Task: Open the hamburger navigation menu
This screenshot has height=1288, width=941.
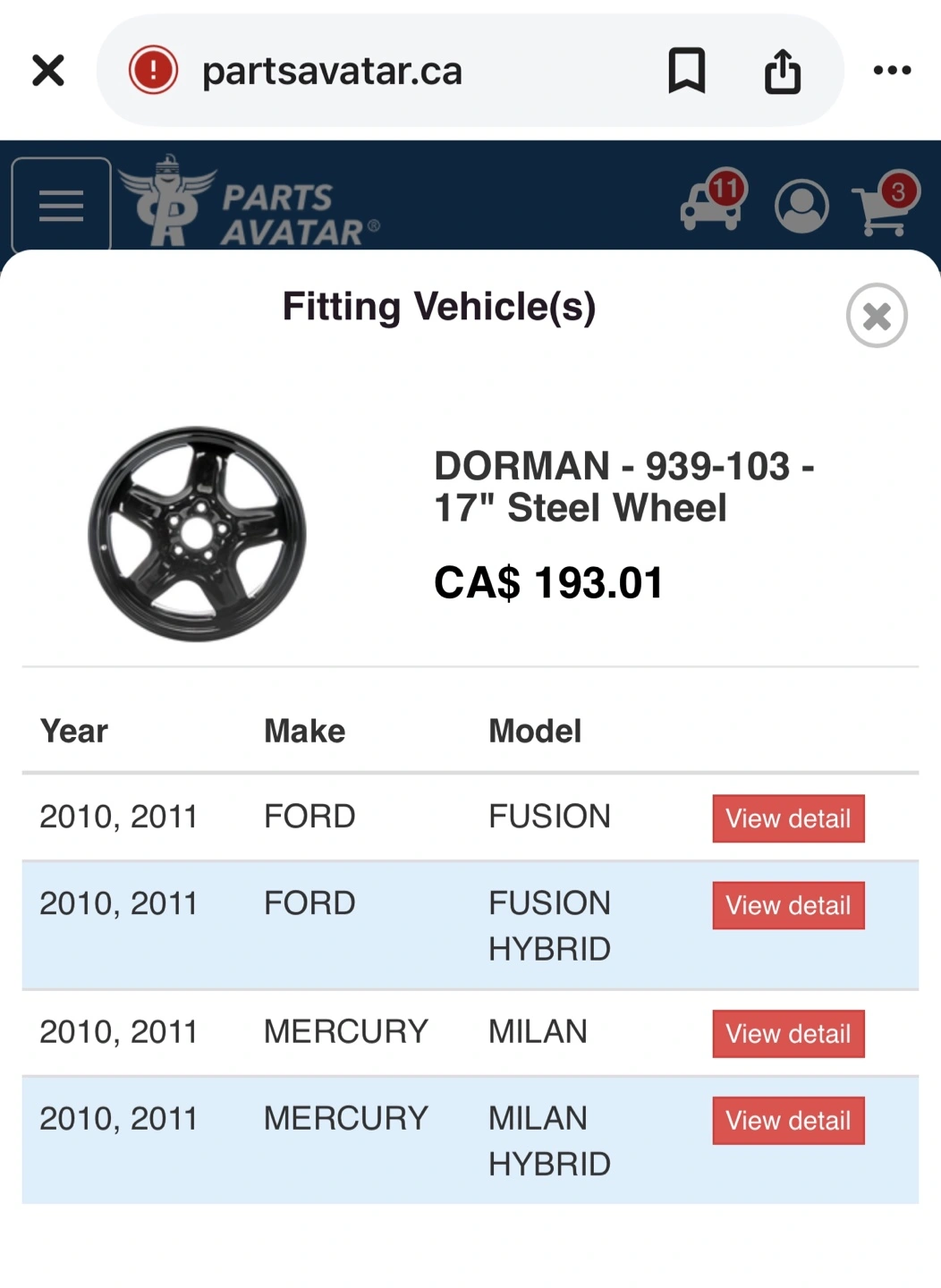Action: (61, 205)
